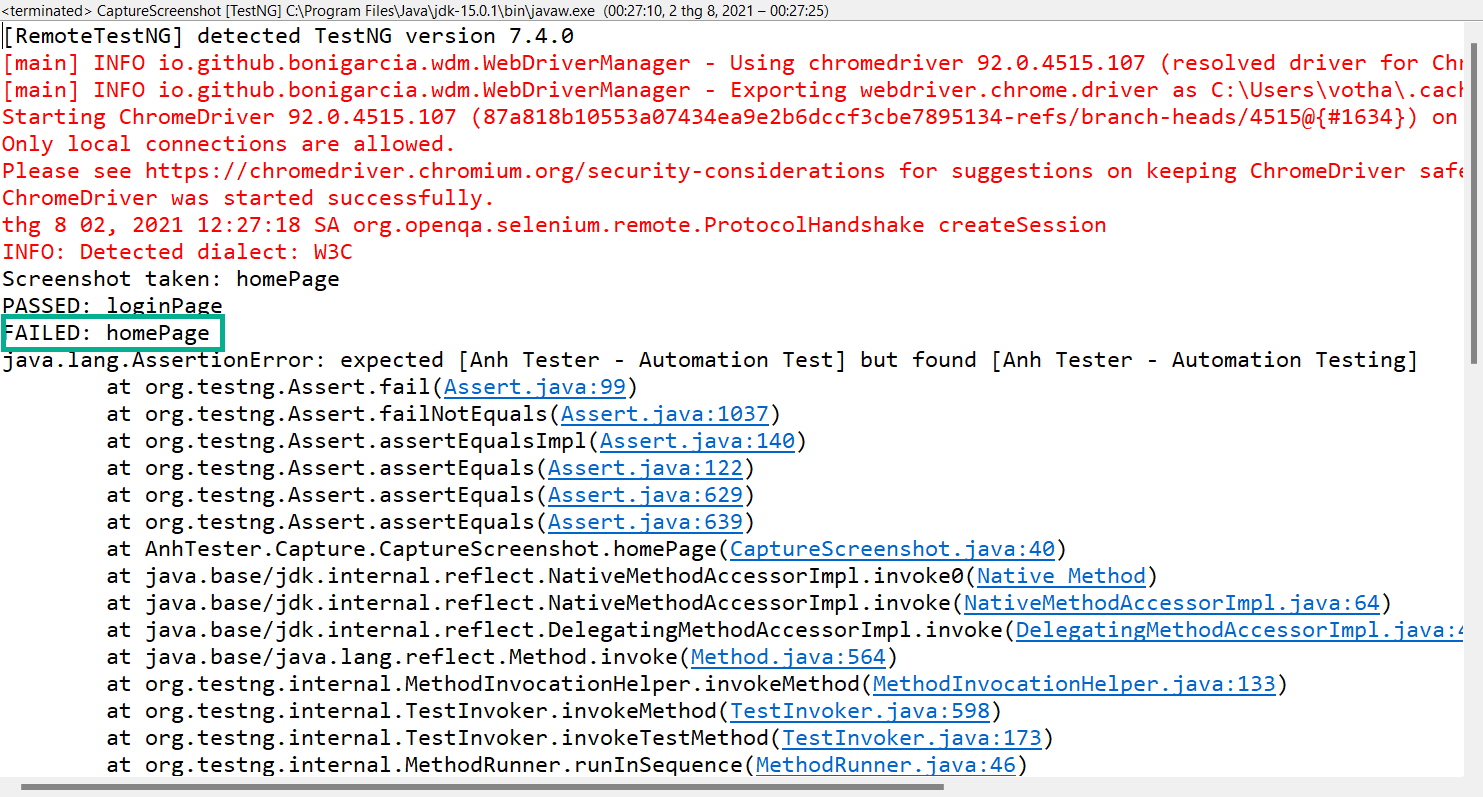1483x797 pixels.
Task: Click the 'INFO: Detected dialect: W3C' line
Action: coord(177,252)
